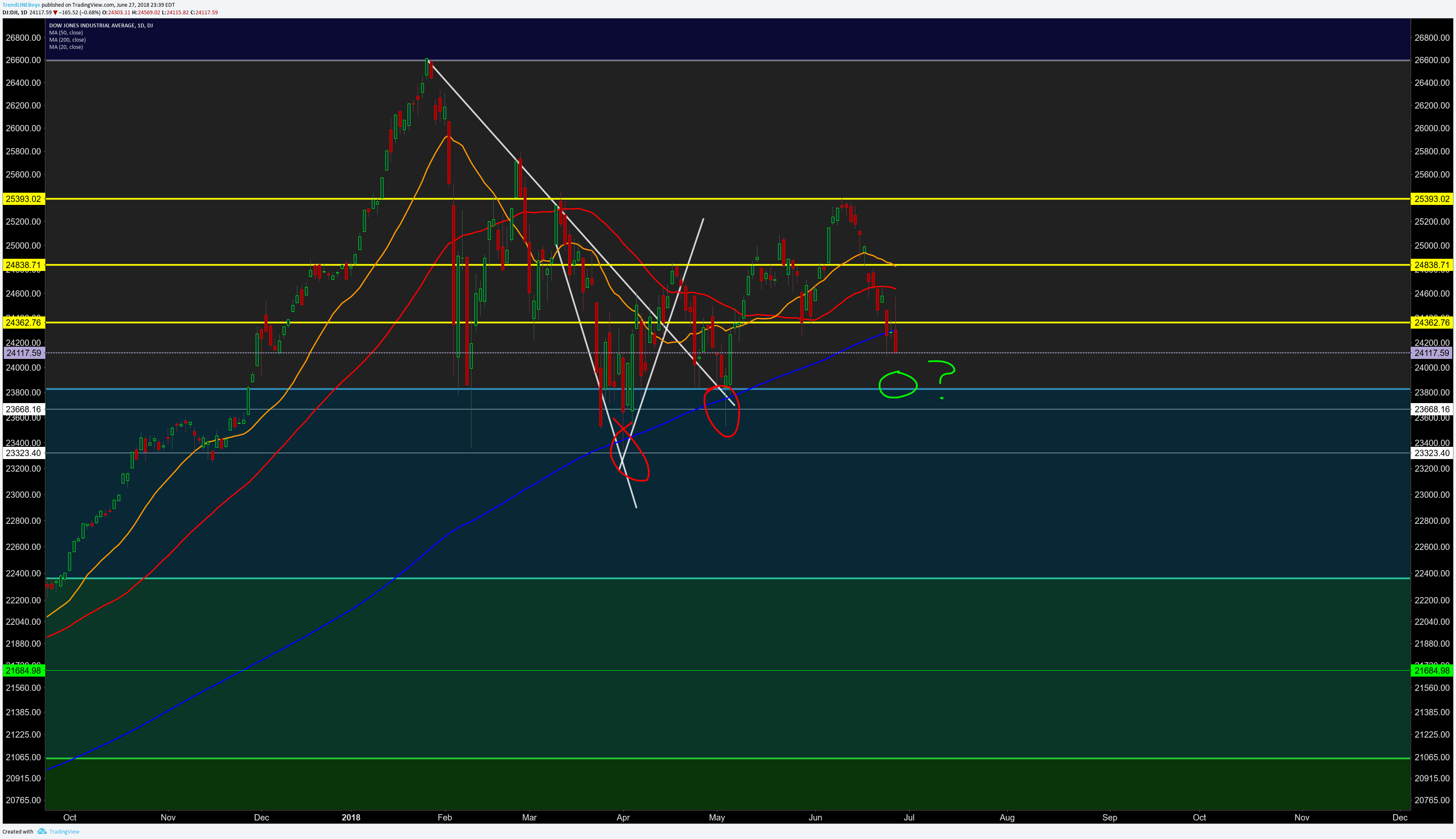Click the Apr label on the time axis

[623, 818]
